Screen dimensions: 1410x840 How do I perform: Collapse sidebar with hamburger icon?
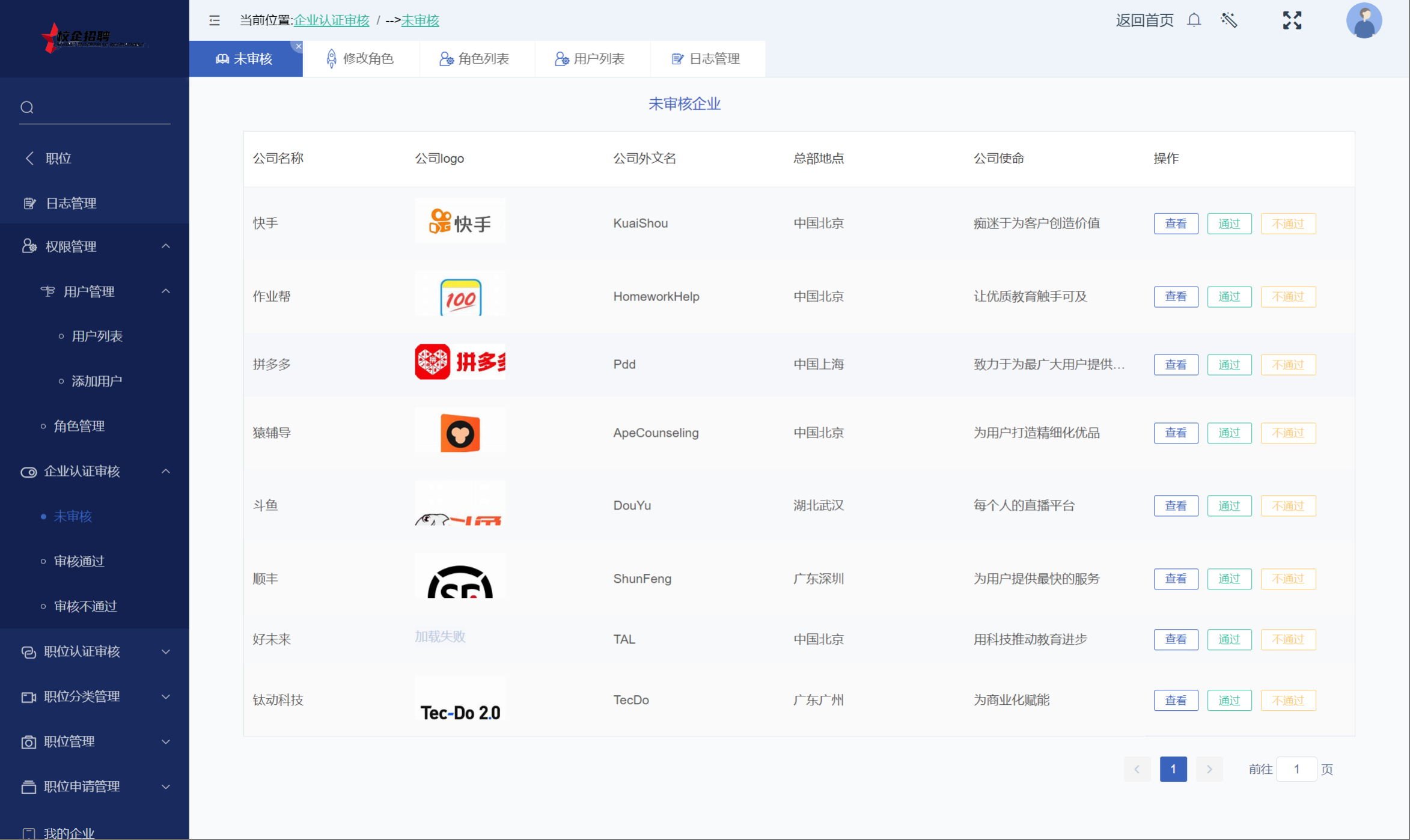tap(215, 20)
